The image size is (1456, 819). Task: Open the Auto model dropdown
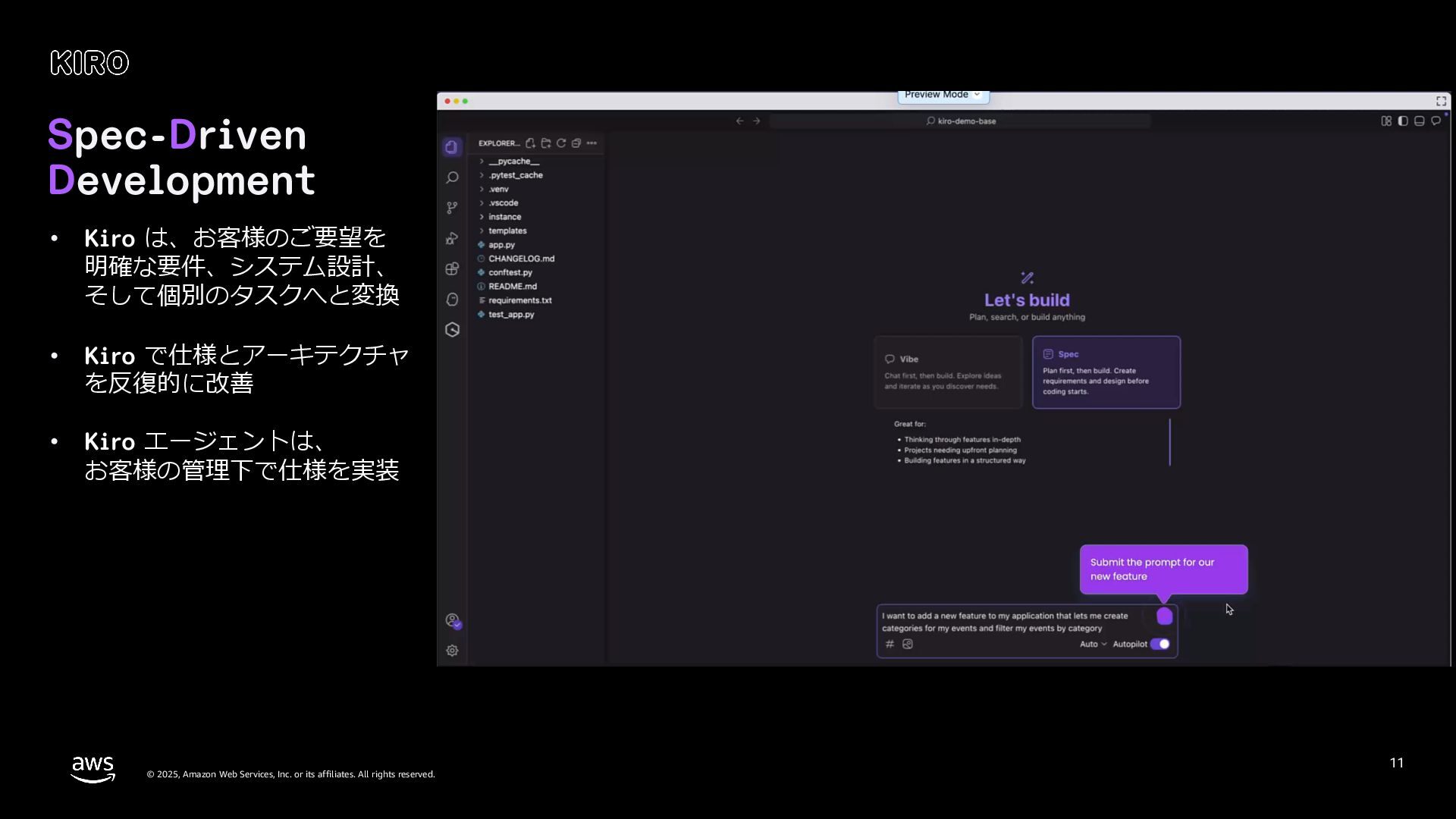point(1093,644)
